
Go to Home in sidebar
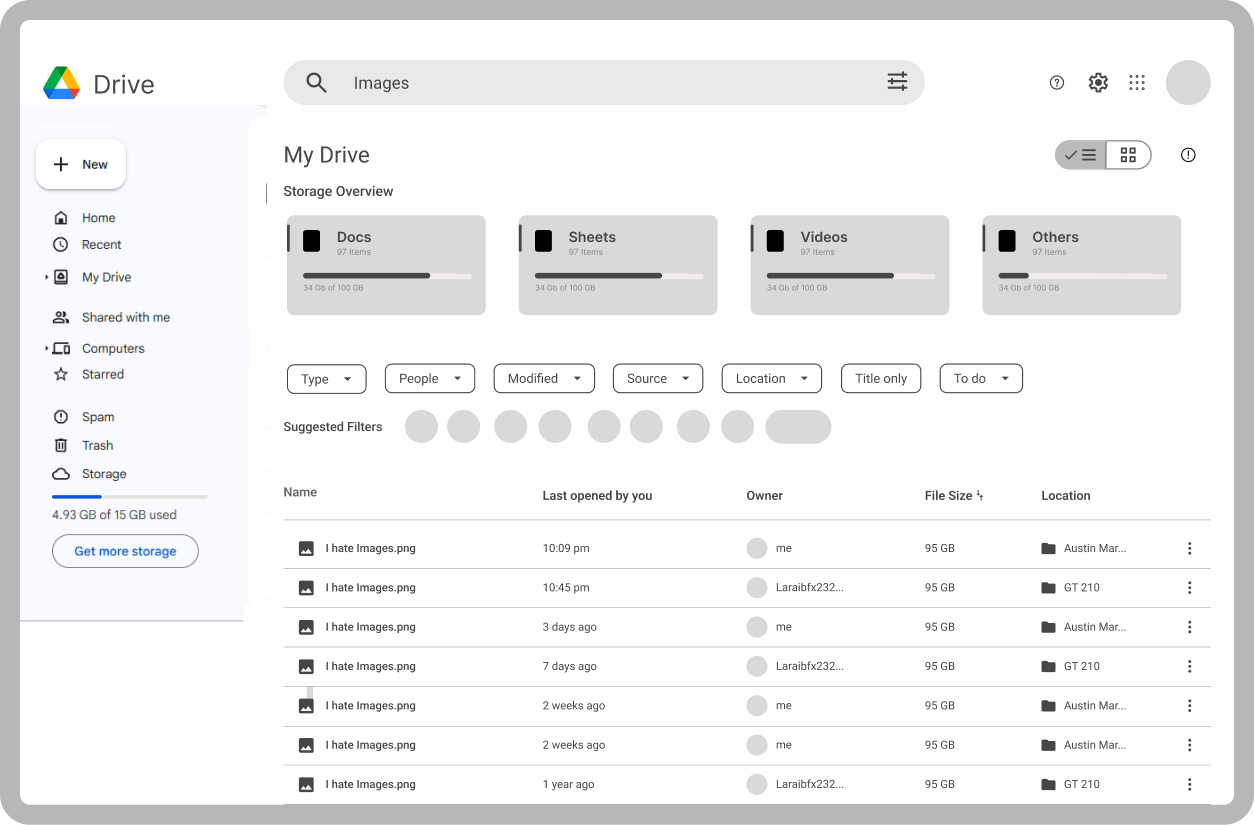coord(99,218)
